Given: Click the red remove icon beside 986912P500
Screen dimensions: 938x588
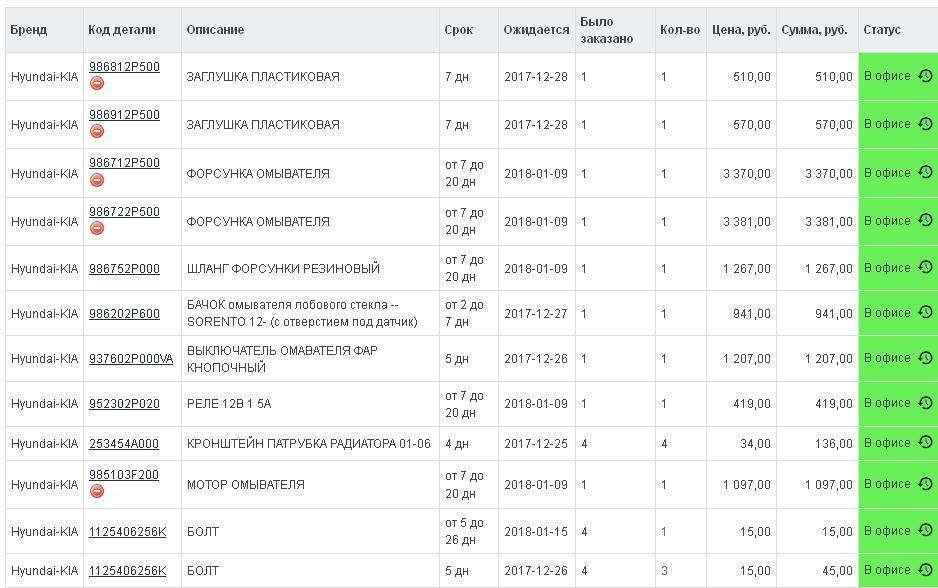Looking at the screenshot, I should (95, 133).
